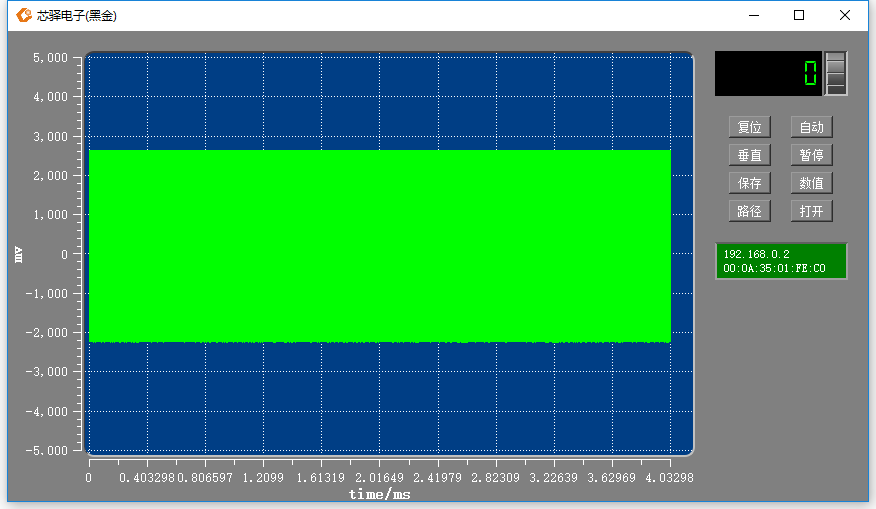Click the 自动 auto button
This screenshot has width=876, height=509.
(x=811, y=127)
